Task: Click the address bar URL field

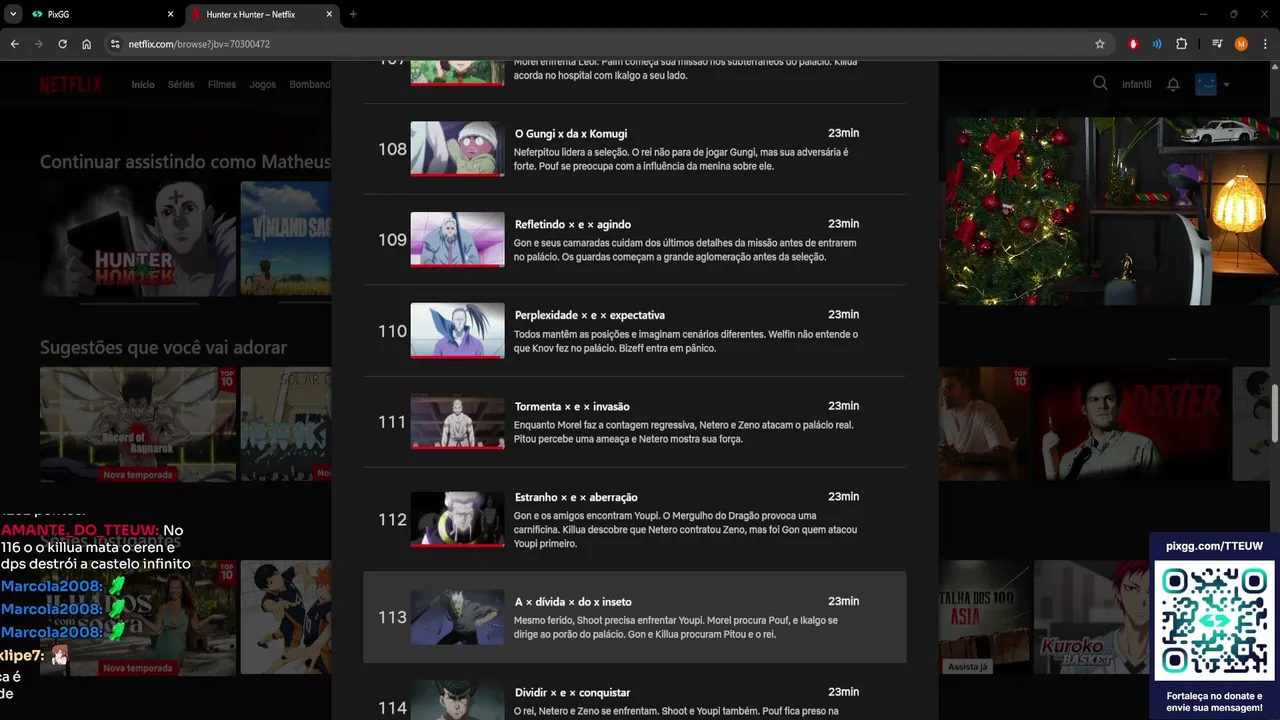Action: click(x=600, y=44)
